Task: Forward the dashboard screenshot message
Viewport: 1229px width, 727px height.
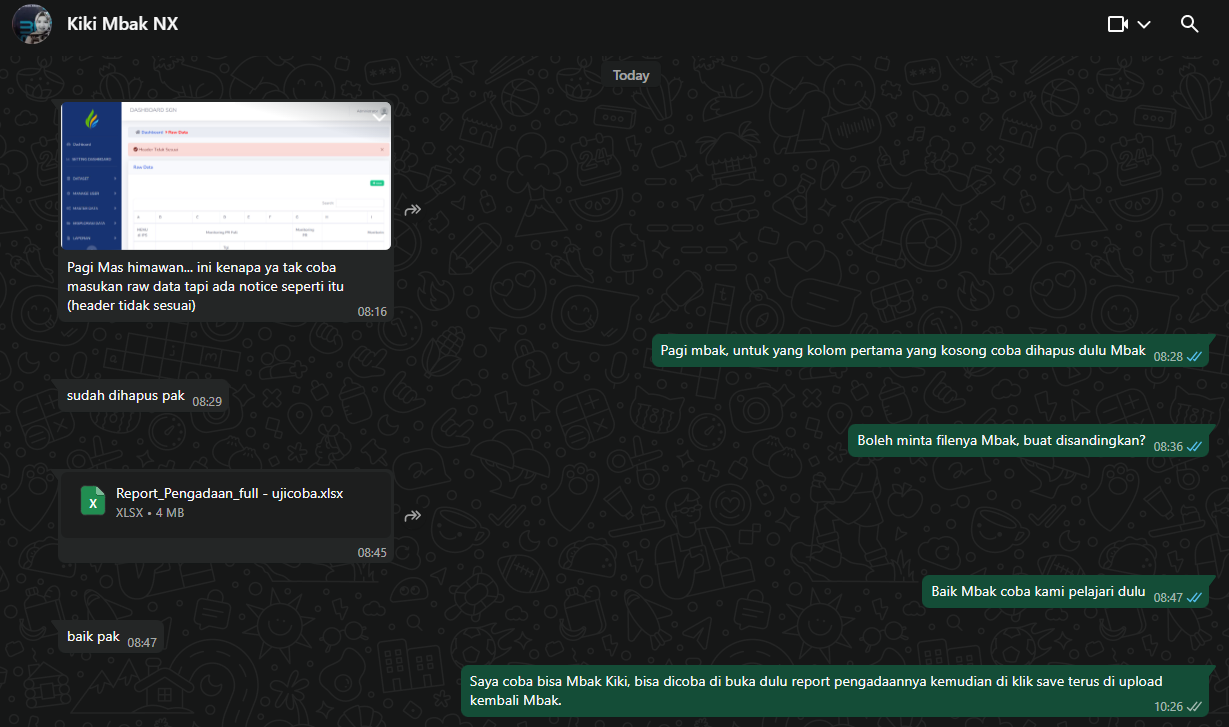Action: [x=412, y=210]
